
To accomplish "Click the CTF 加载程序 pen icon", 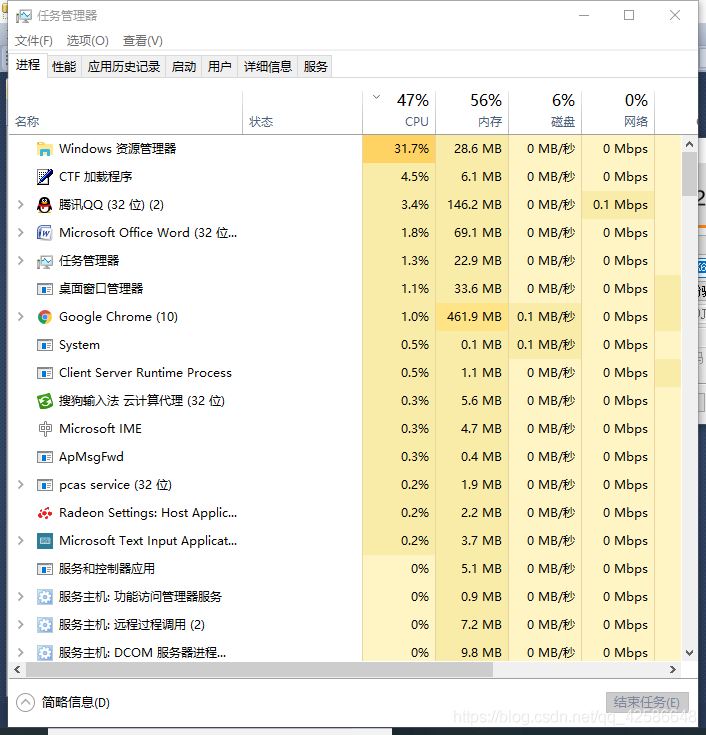I will pyautogui.click(x=44, y=177).
